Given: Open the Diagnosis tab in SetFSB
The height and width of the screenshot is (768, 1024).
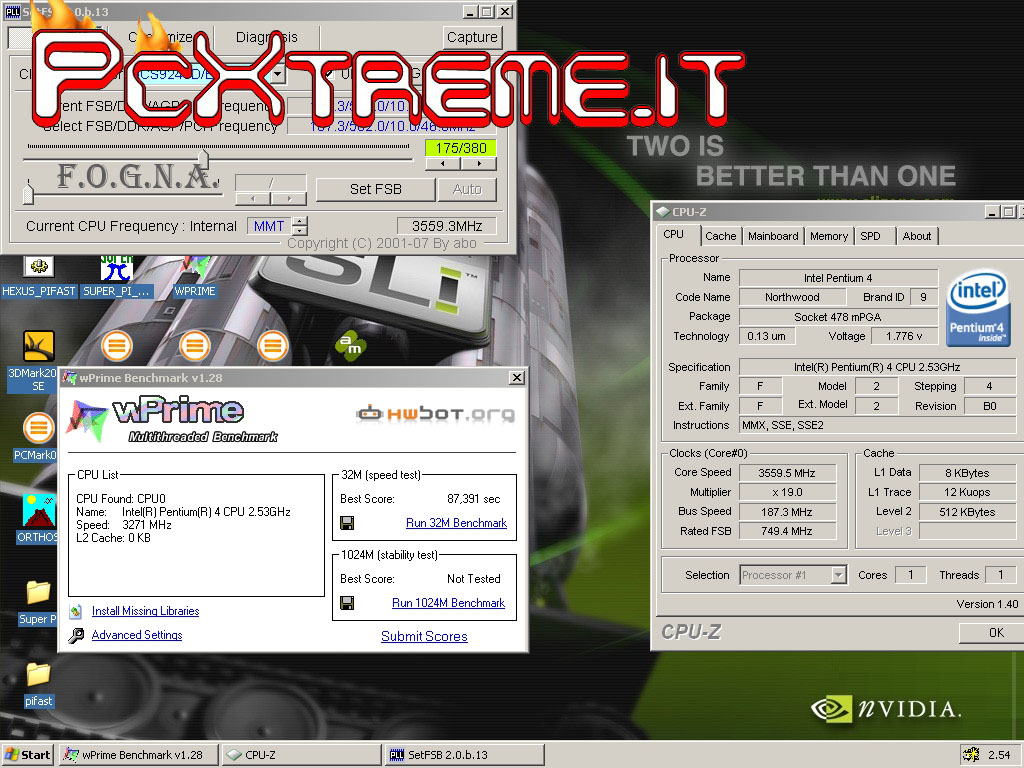Looking at the screenshot, I should (x=266, y=37).
